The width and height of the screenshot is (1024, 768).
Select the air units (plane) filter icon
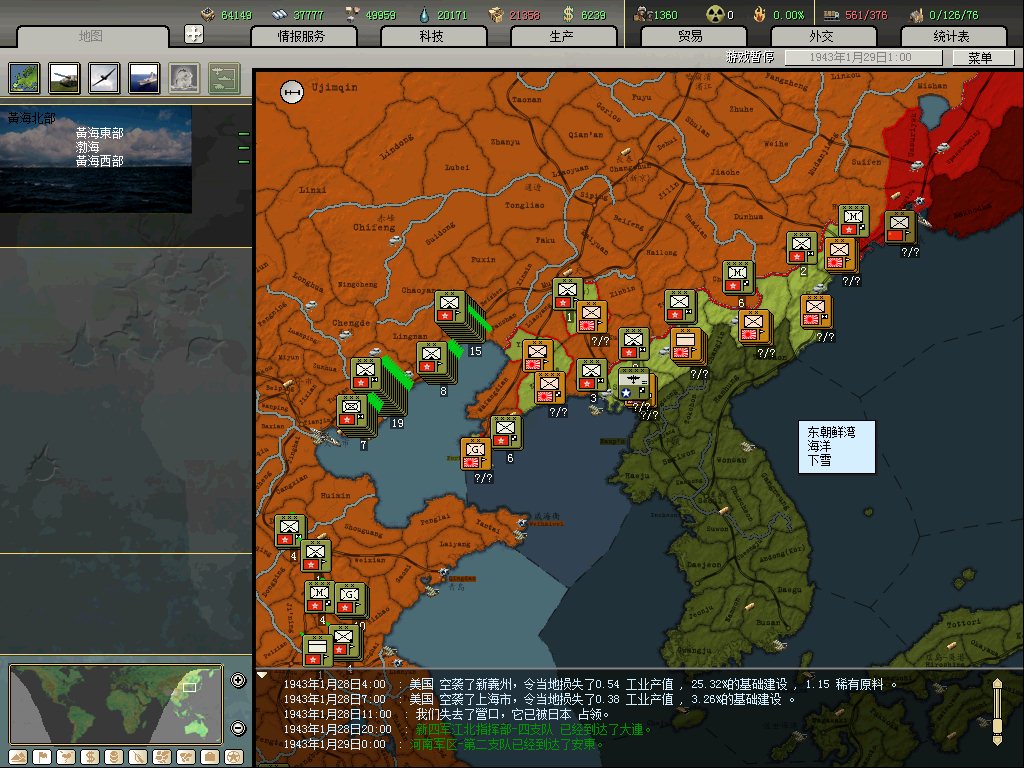click(x=104, y=78)
